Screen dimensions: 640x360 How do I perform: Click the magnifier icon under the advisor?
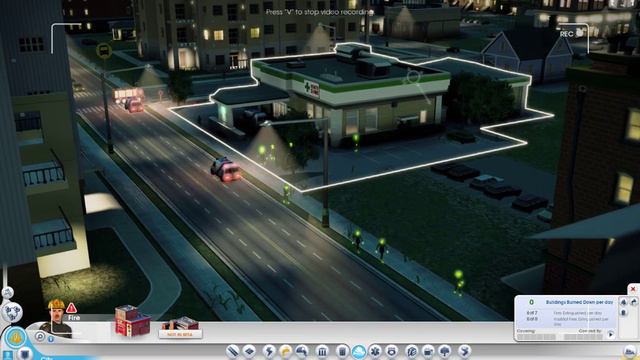click(x=40, y=337)
